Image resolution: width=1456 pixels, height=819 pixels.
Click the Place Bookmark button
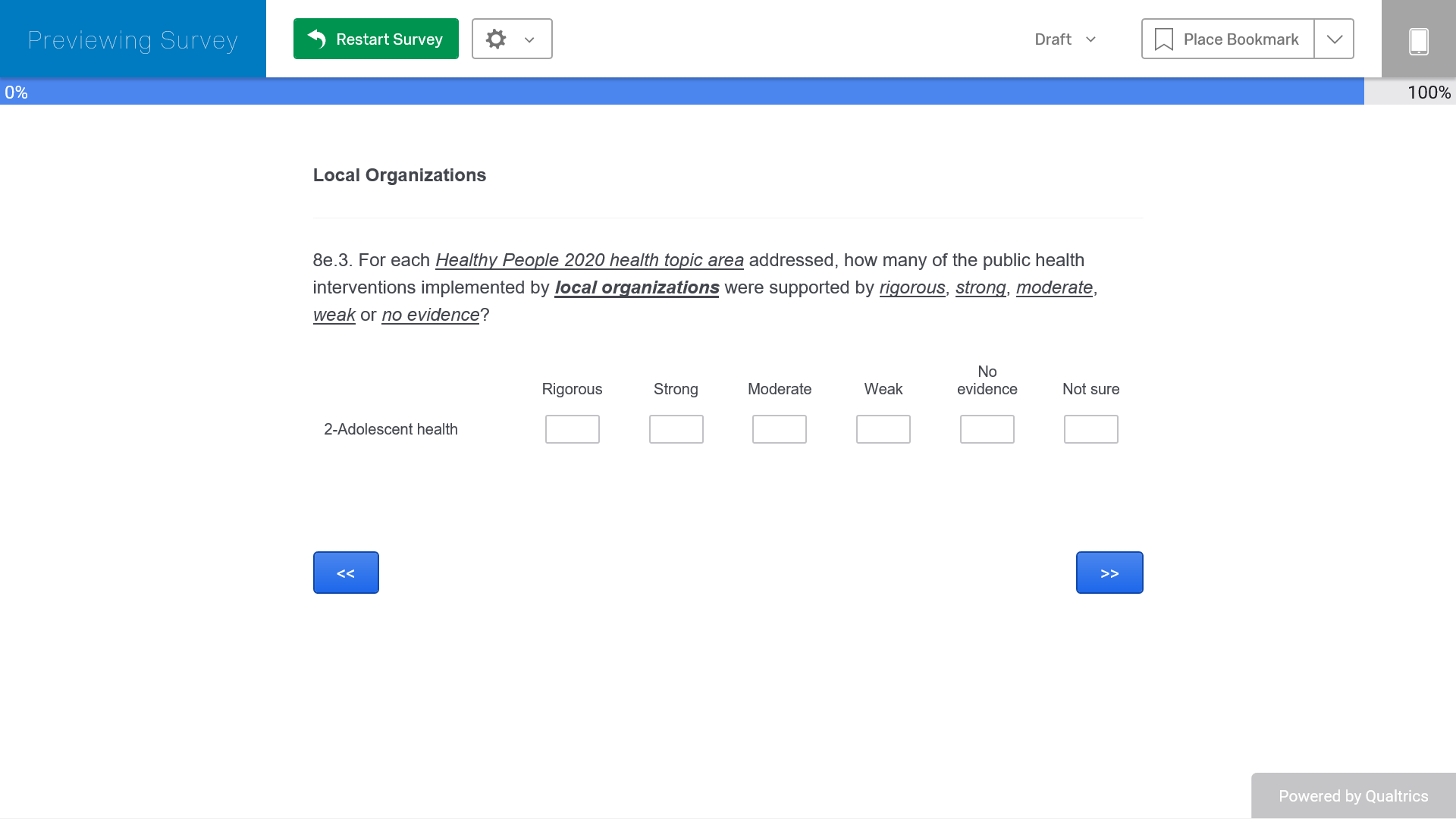1228,39
